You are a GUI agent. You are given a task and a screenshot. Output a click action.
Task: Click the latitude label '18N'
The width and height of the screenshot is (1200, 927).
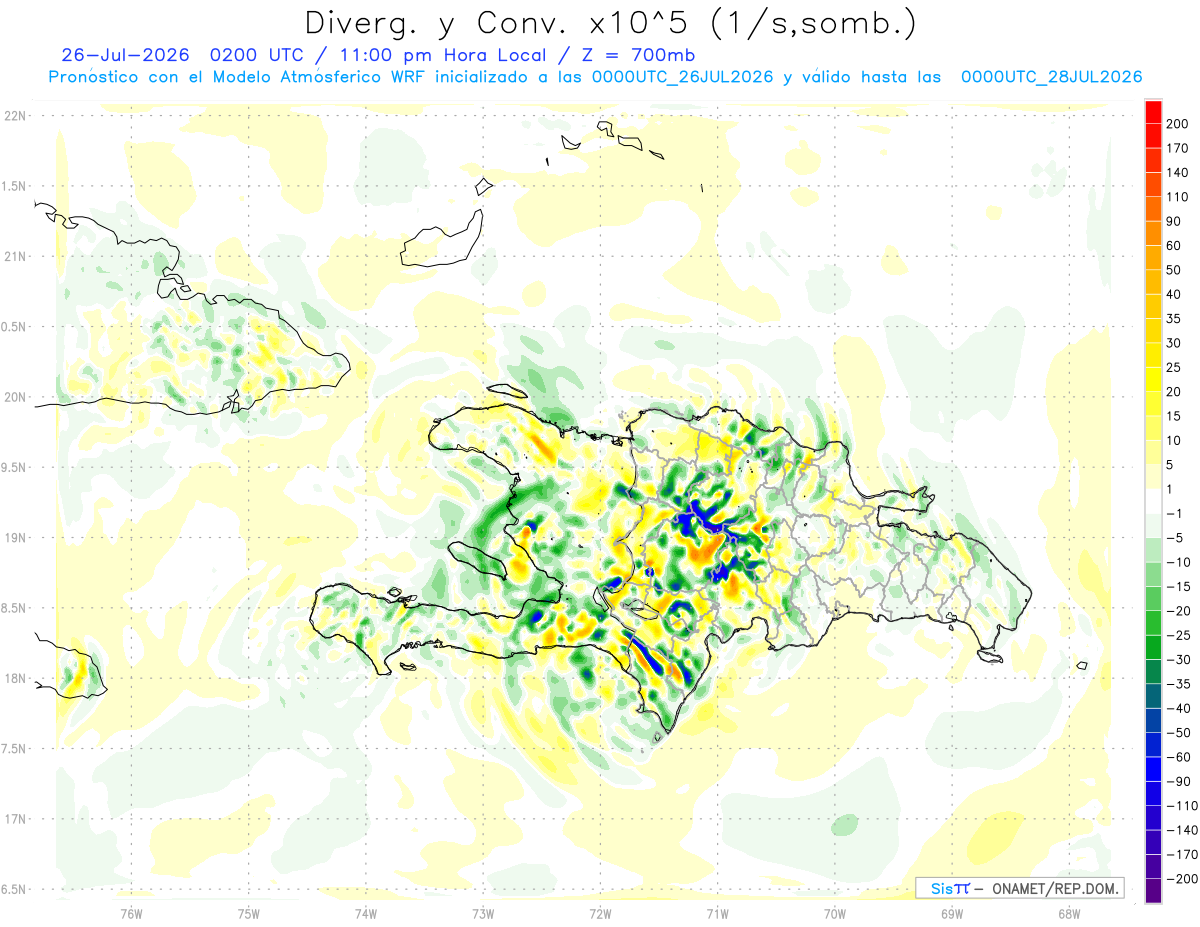15,679
